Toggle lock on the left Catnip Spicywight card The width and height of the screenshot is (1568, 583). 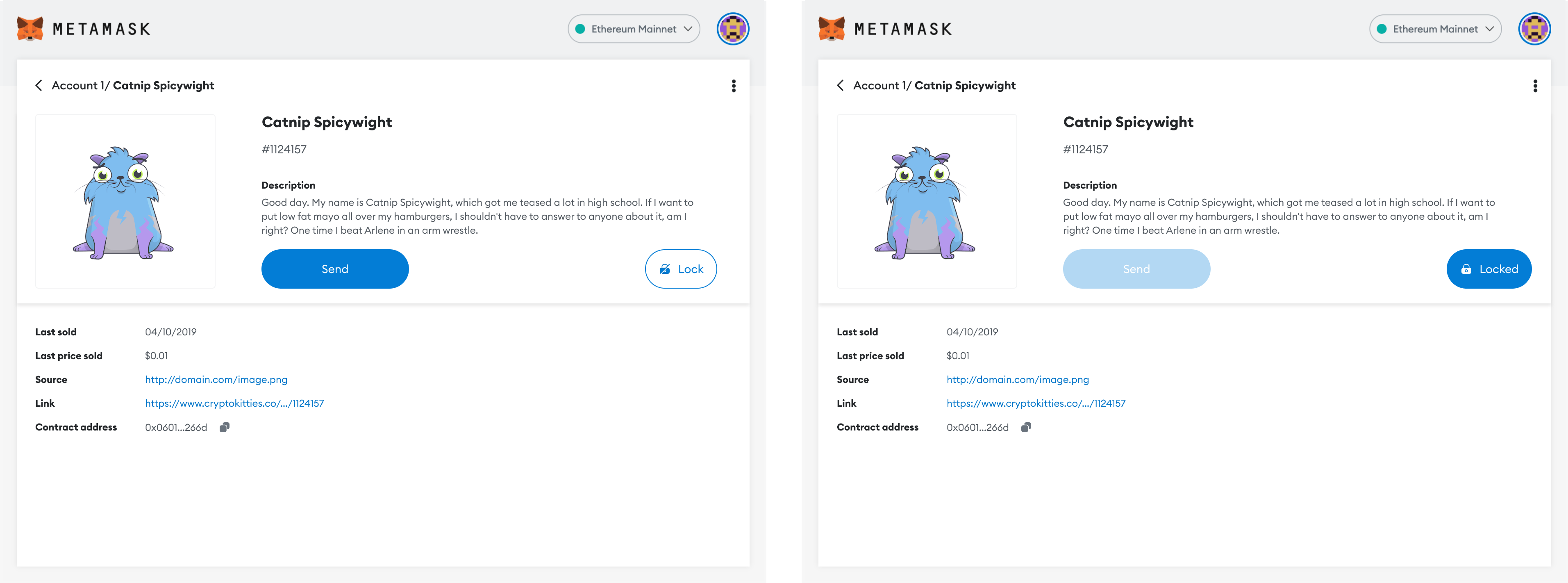(x=681, y=268)
